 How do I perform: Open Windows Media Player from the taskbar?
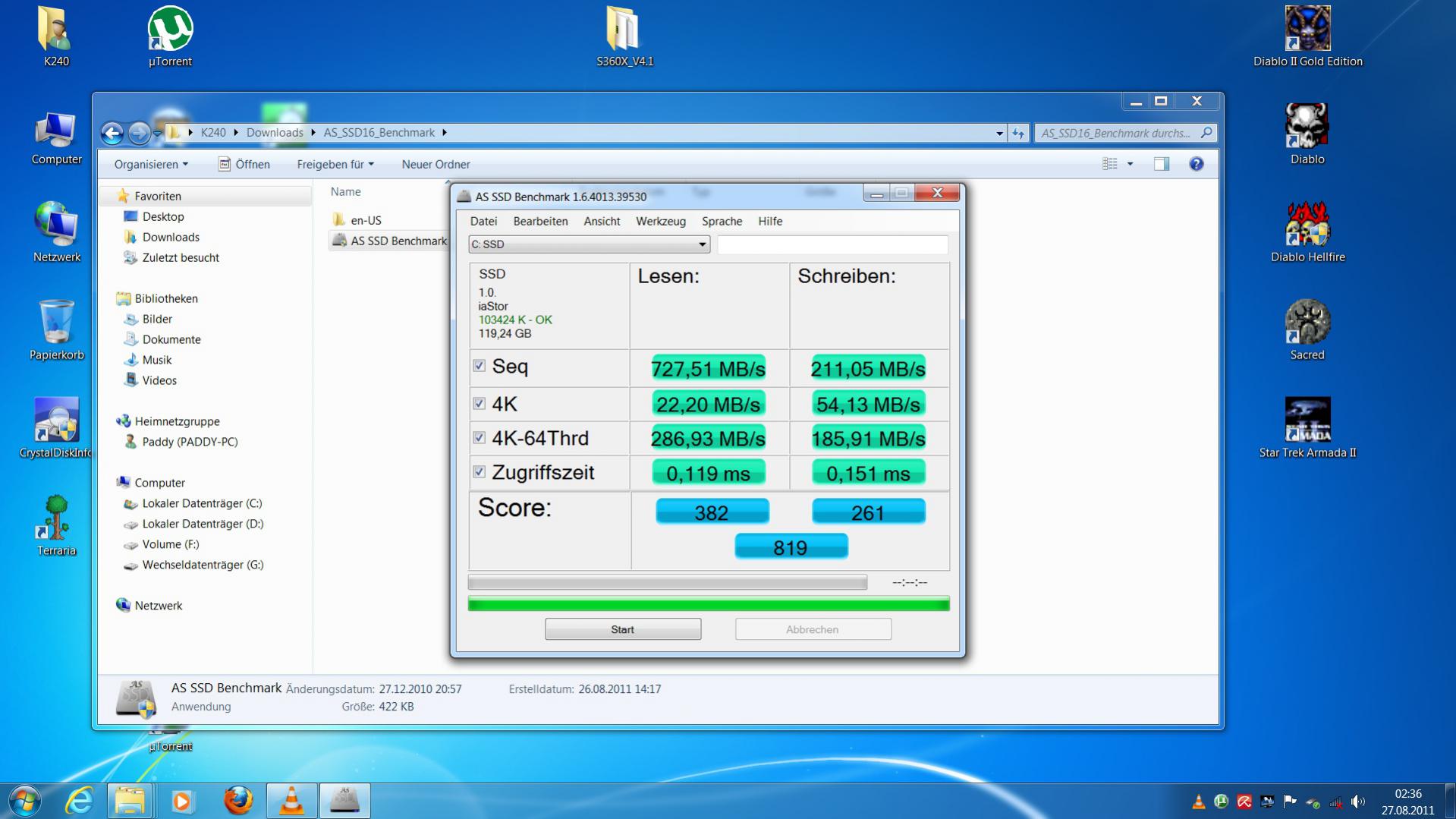(182, 801)
